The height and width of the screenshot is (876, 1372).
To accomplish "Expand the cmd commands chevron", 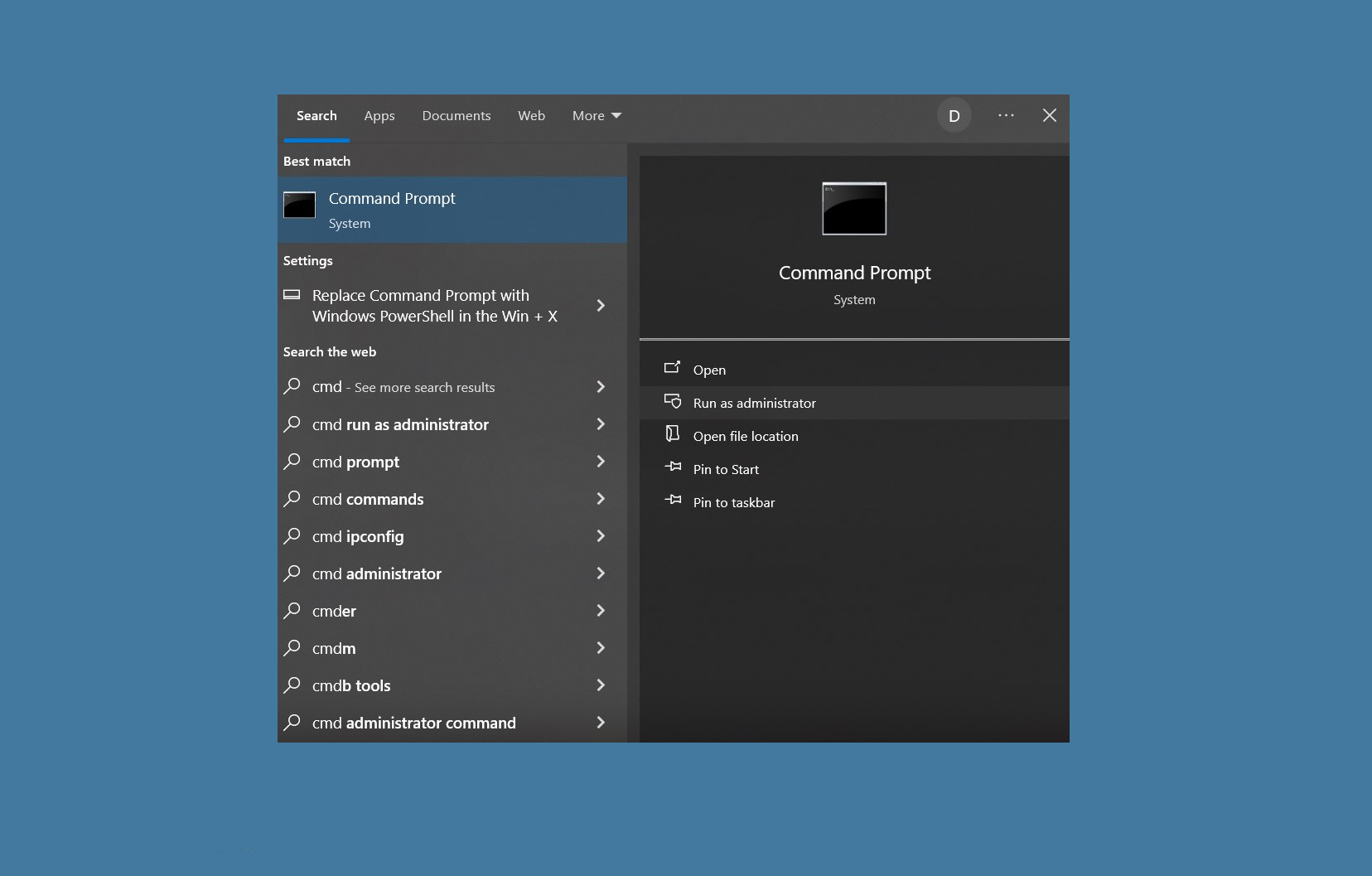I will point(601,498).
